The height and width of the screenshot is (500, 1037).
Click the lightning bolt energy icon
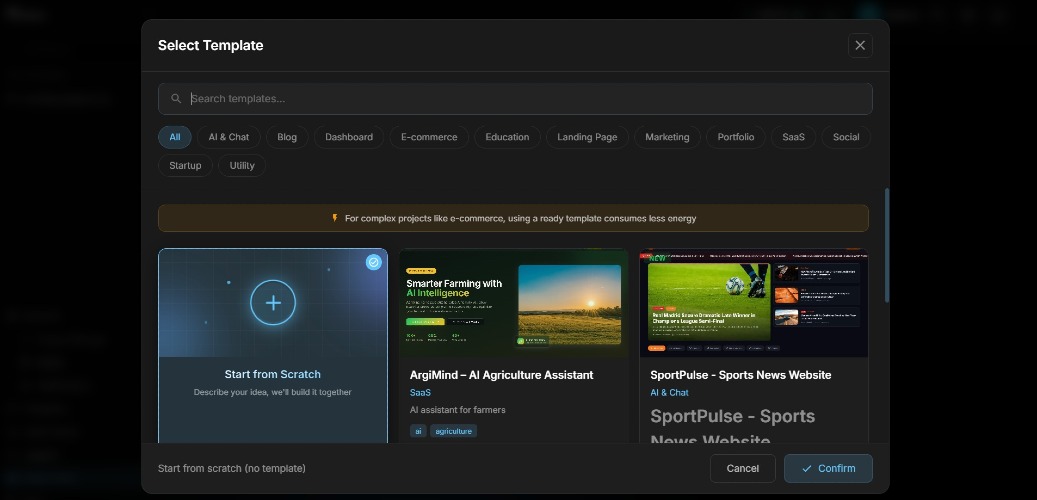click(335, 218)
